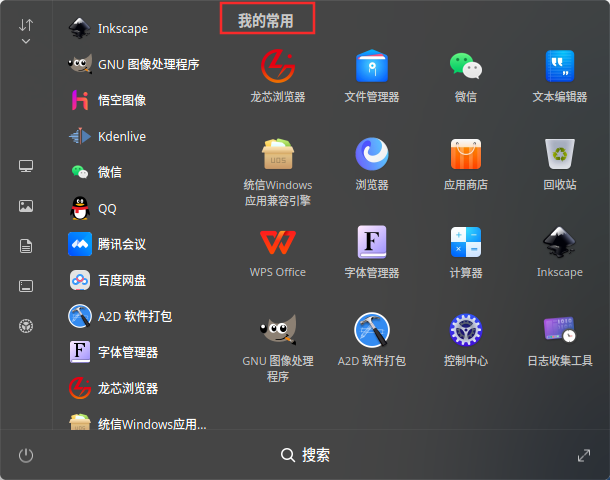
Task: Open control center from sidebar wheel icon
Action: point(26,326)
